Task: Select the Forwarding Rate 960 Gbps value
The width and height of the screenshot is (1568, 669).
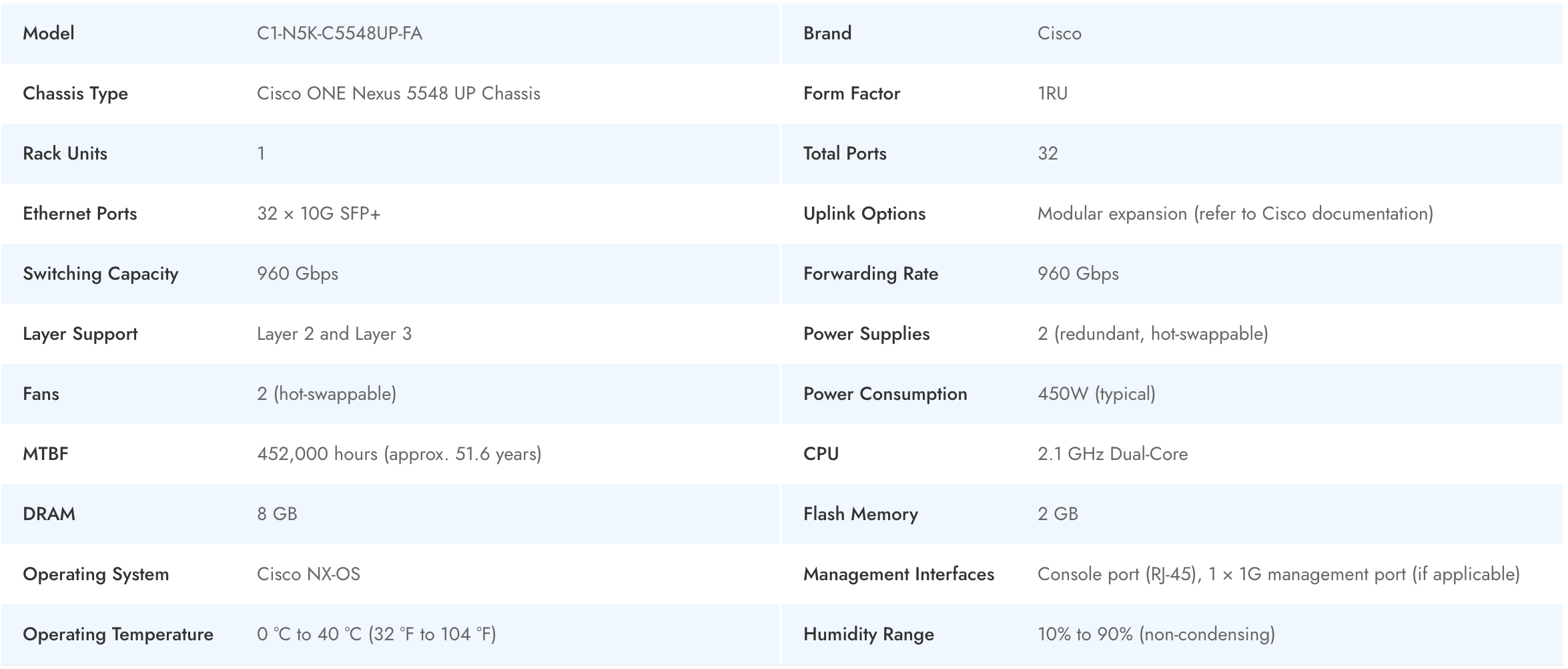Action: (x=1078, y=274)
